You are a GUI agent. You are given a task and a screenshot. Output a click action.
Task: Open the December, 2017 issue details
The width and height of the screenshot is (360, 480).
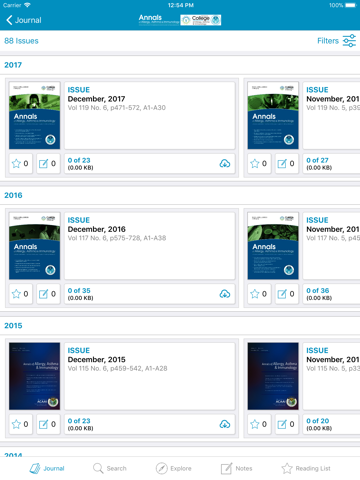[150, 115]
